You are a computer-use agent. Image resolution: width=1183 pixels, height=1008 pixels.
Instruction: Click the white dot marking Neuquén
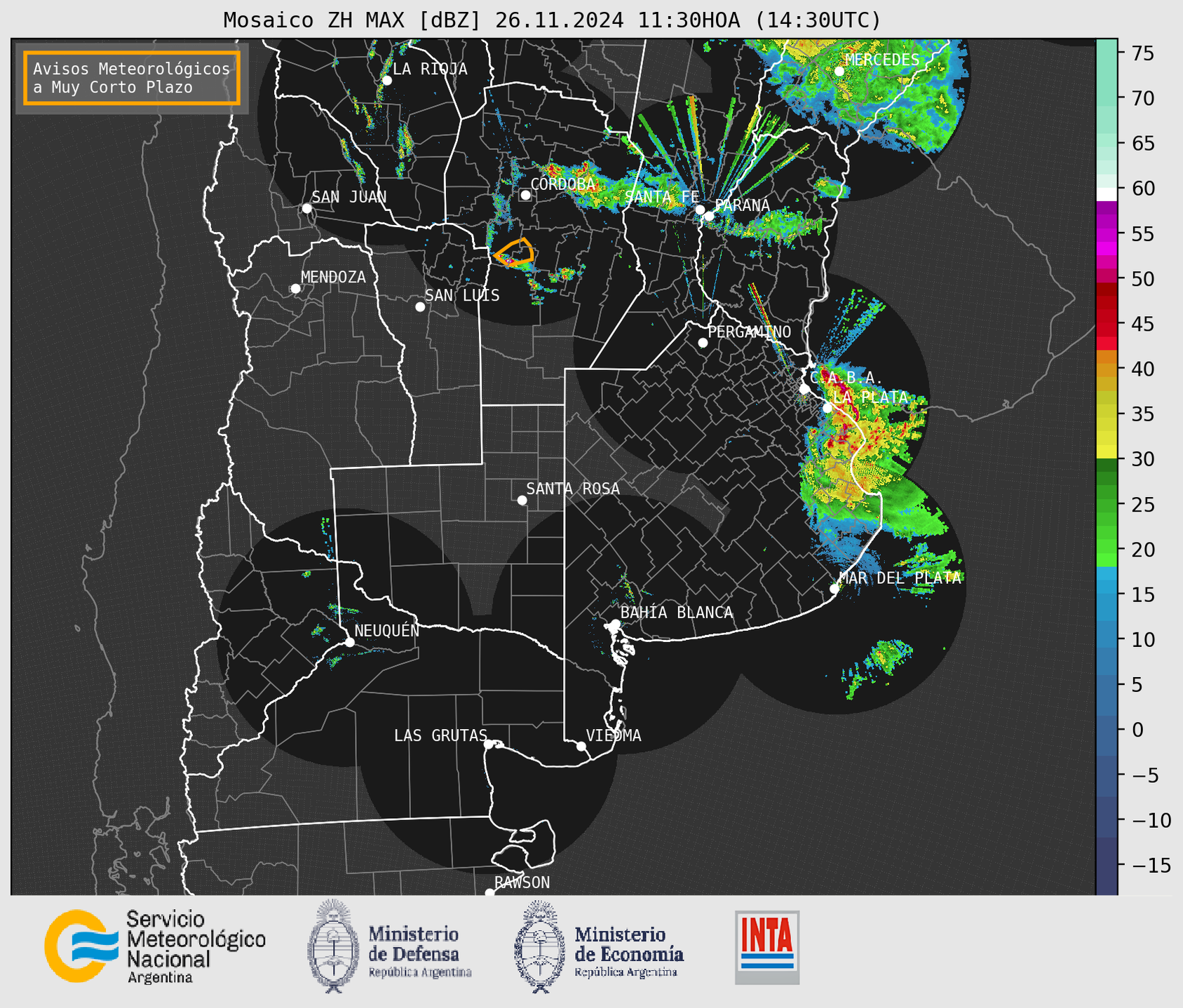[x=349, y=642]
